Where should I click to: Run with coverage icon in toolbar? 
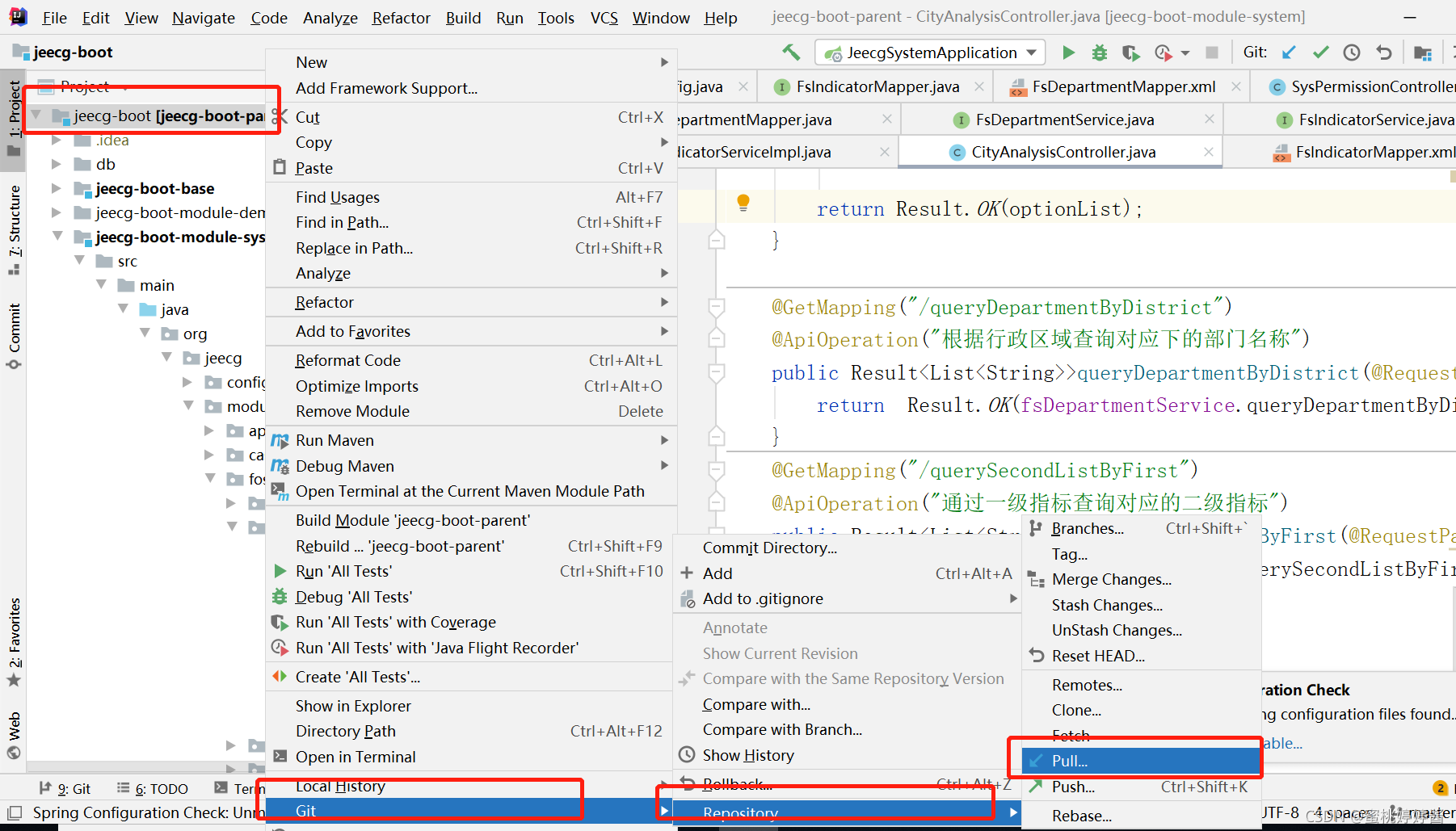[1130, 52]
